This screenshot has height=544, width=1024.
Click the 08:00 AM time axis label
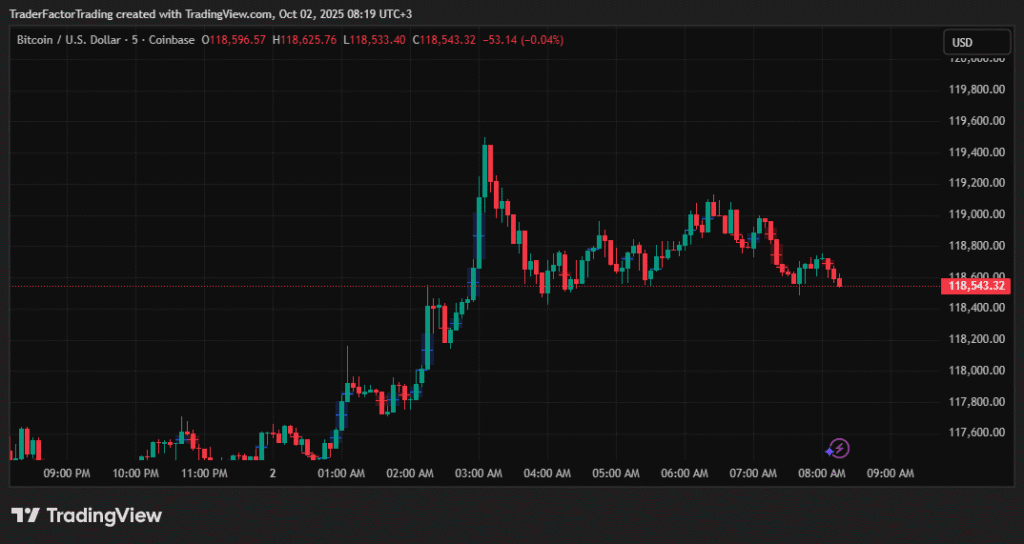click(x=821, y=473)
